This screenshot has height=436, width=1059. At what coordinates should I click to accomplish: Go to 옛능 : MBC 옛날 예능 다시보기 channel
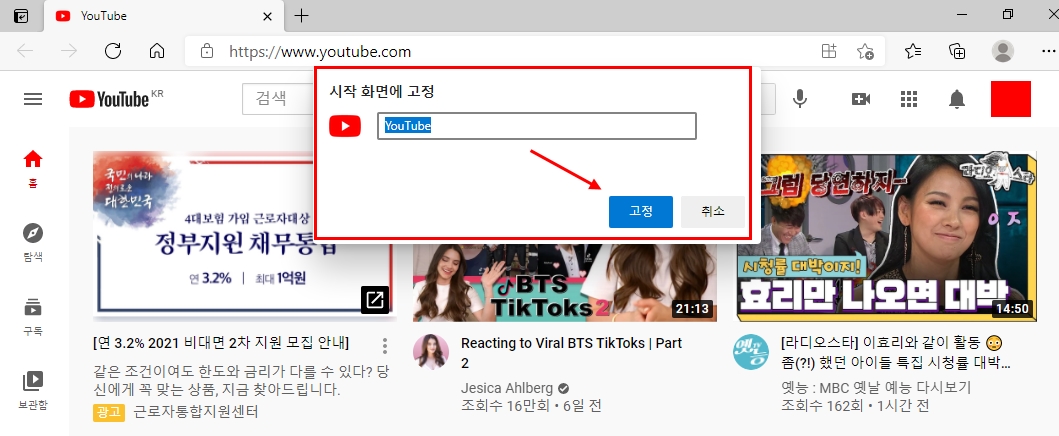(x=875, y=387)
